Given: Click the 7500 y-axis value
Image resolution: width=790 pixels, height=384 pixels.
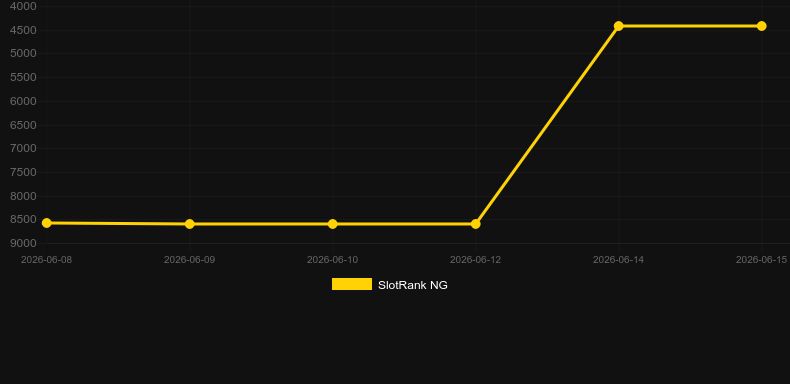Looking at the screenshot, I should [x=23, y=172].
